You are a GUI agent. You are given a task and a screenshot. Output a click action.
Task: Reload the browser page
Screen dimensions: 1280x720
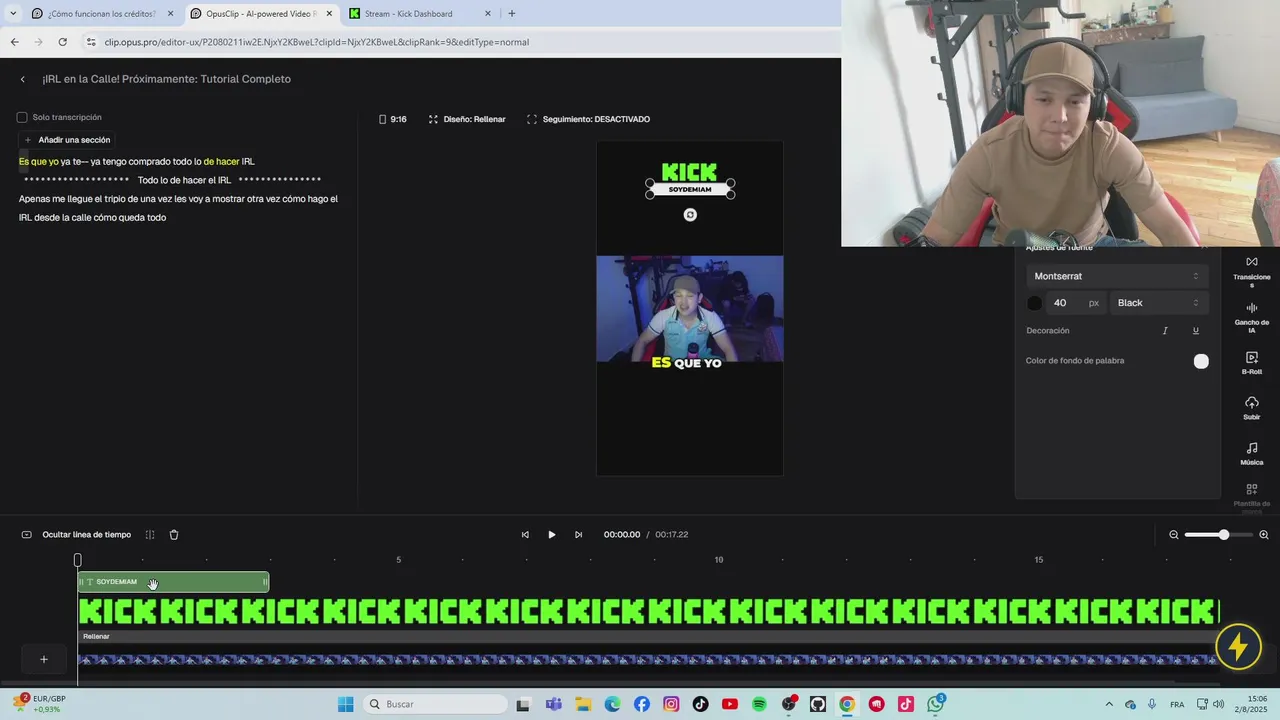(x=62, y=42)
